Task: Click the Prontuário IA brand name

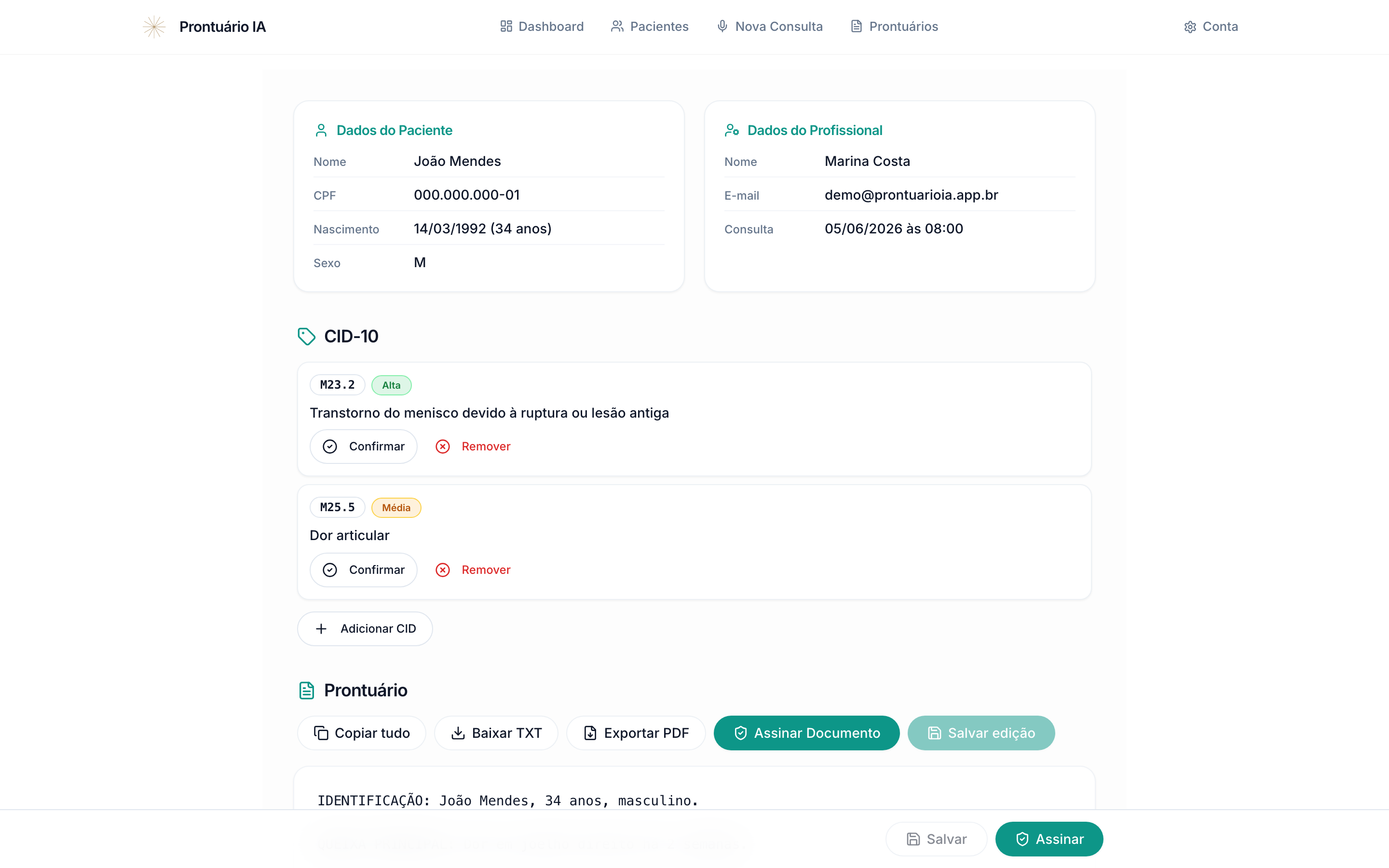Action: [x=223, y=27]
